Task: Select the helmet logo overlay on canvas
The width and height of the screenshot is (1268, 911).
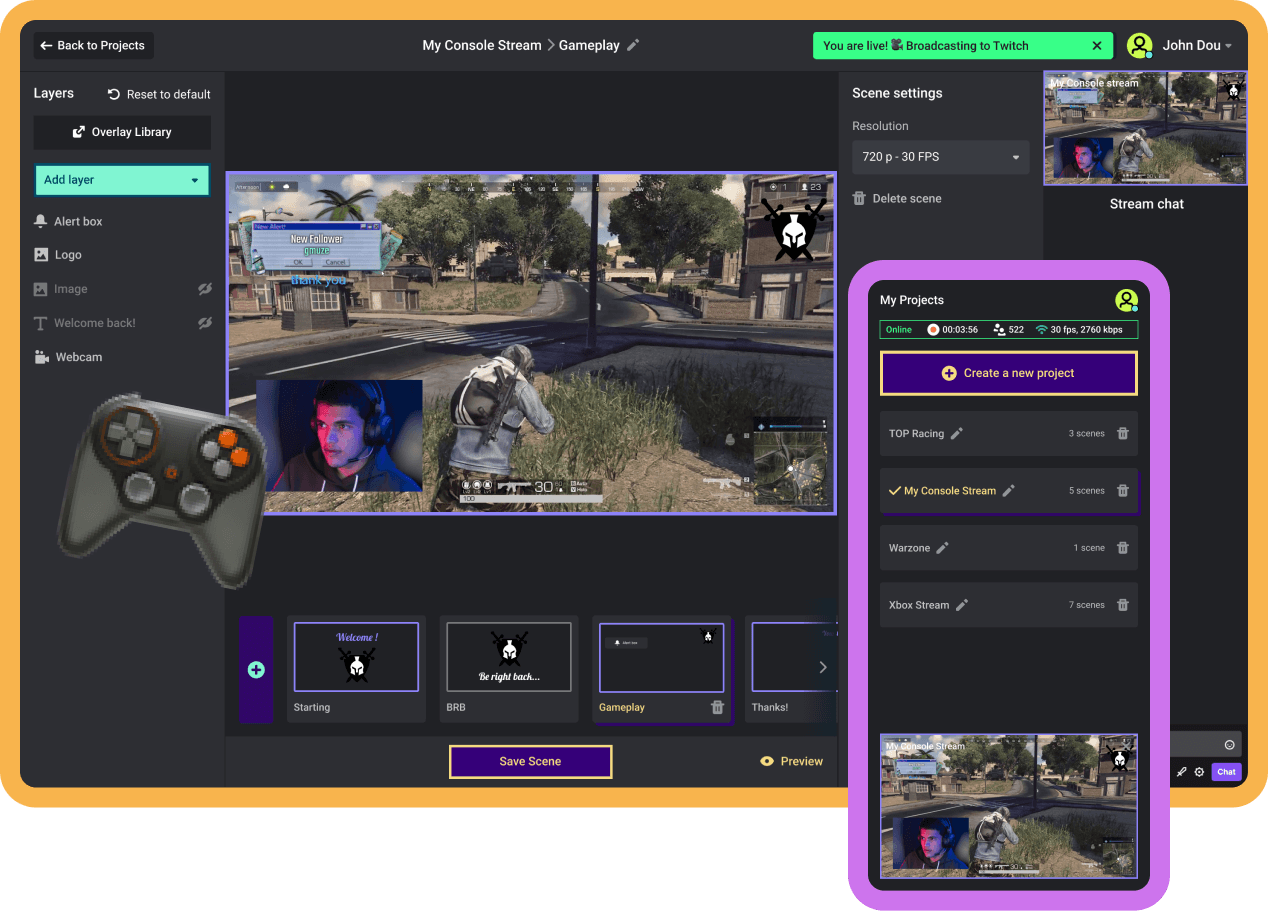Action: [x=794, y=229]
